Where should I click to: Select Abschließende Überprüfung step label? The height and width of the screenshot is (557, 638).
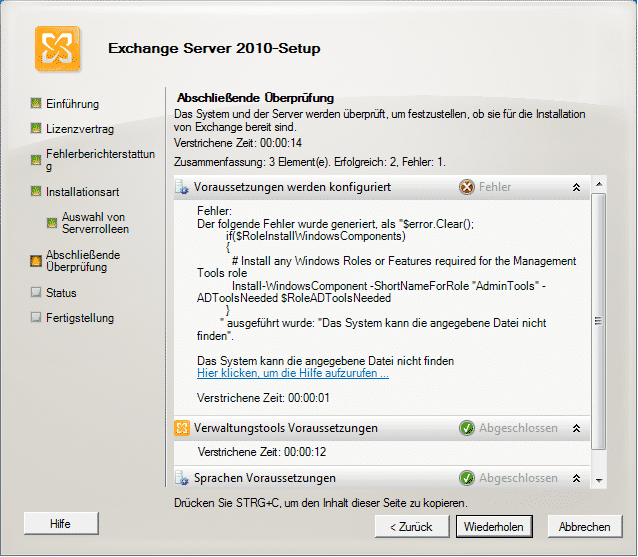tap(83, 261)
